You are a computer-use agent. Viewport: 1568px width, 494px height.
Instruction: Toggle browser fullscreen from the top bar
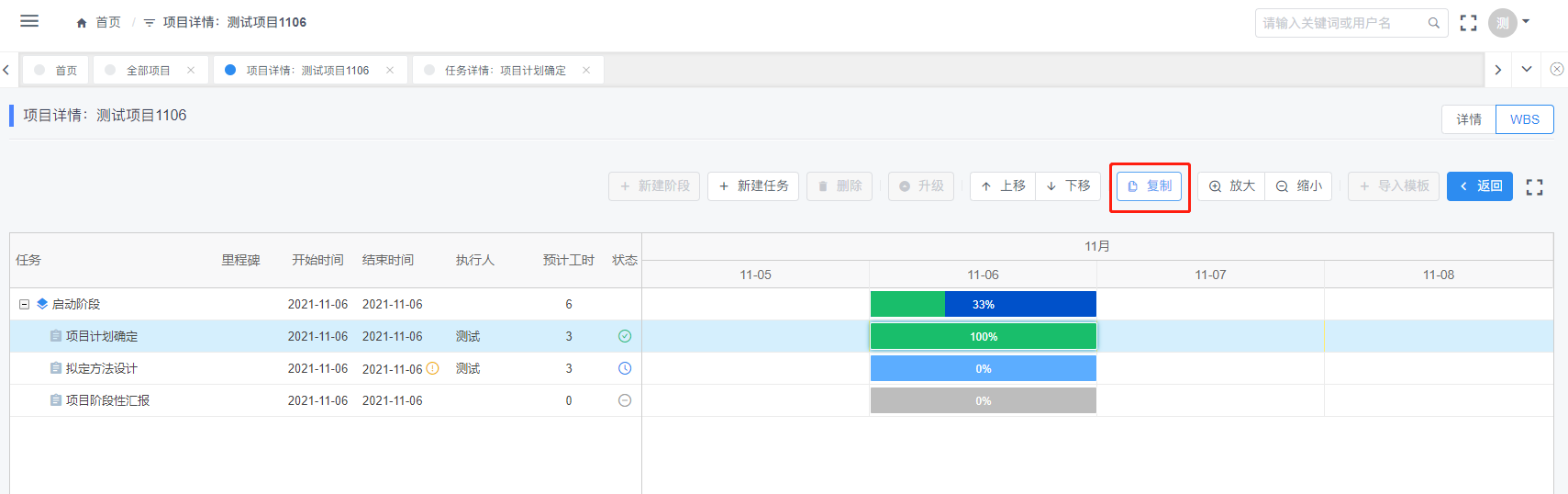[1469, 23]
